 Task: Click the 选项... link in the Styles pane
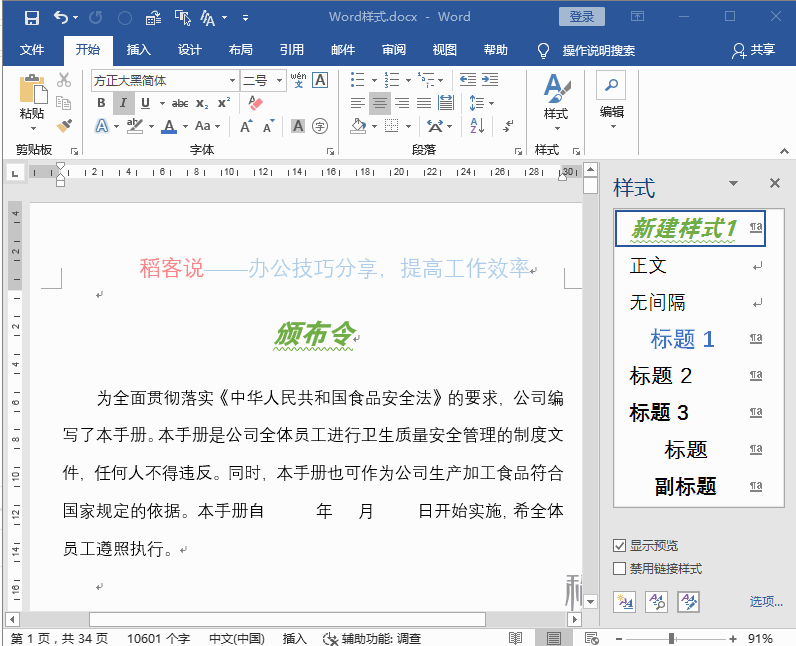coord(766,601)
